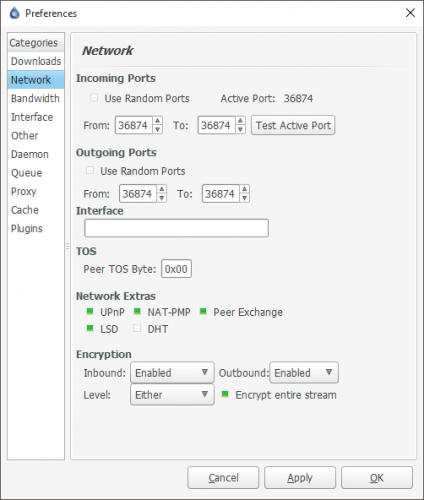Disable the LSD checkbox
The image size is (424, 500).
point(90,328)
